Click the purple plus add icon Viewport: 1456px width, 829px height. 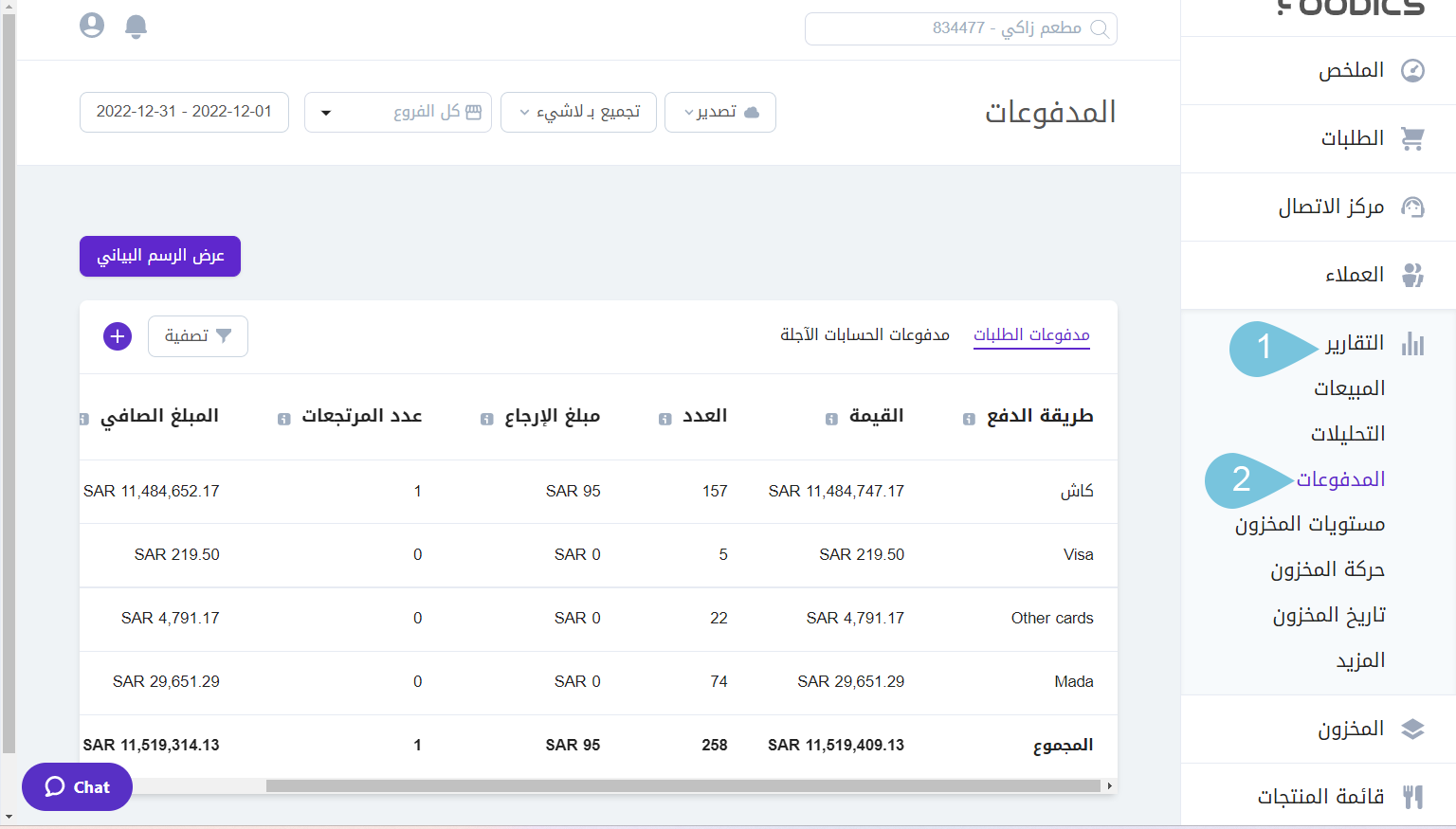coord(118,336)
